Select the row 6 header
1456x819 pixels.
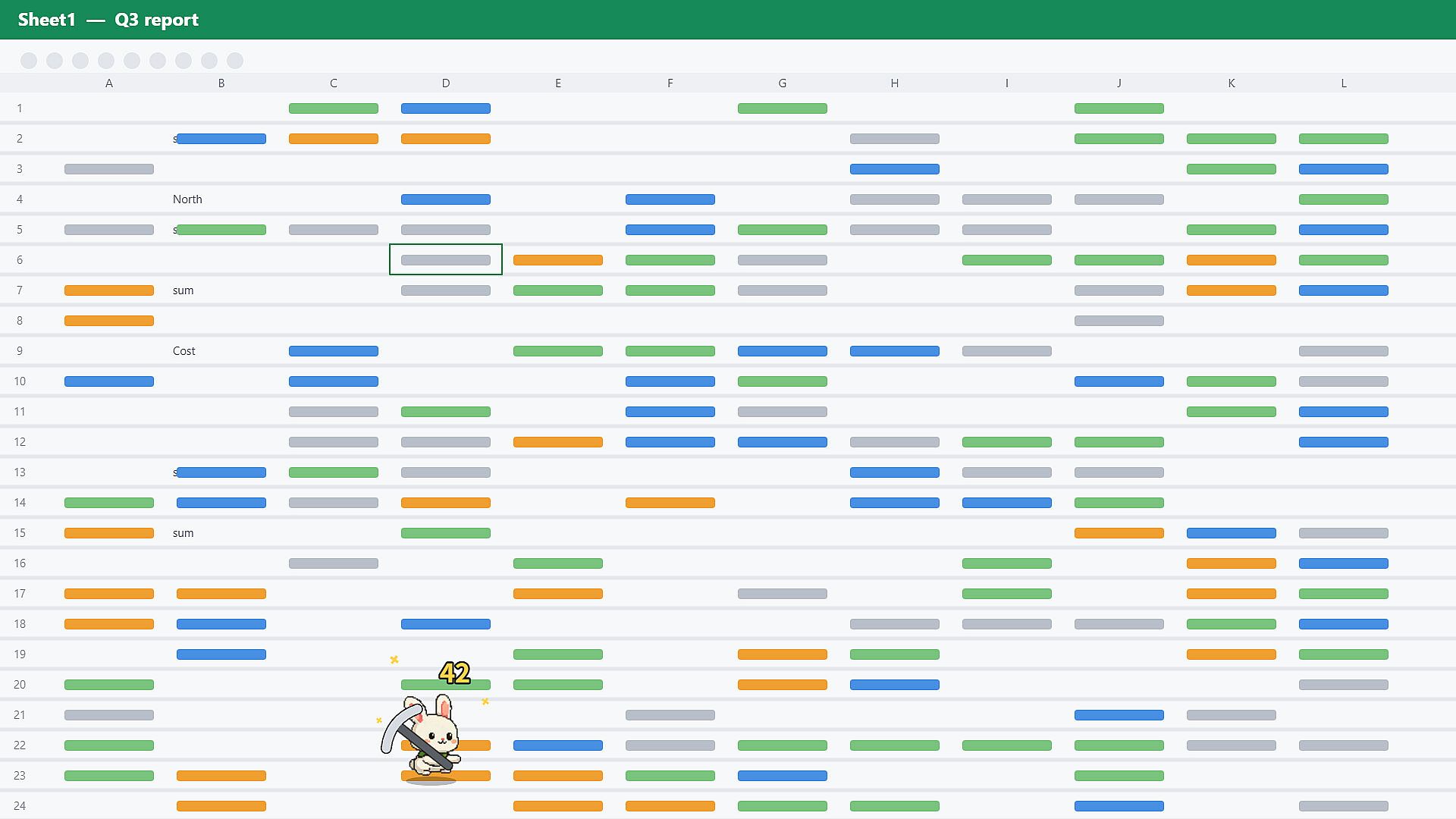click(20, 260)
